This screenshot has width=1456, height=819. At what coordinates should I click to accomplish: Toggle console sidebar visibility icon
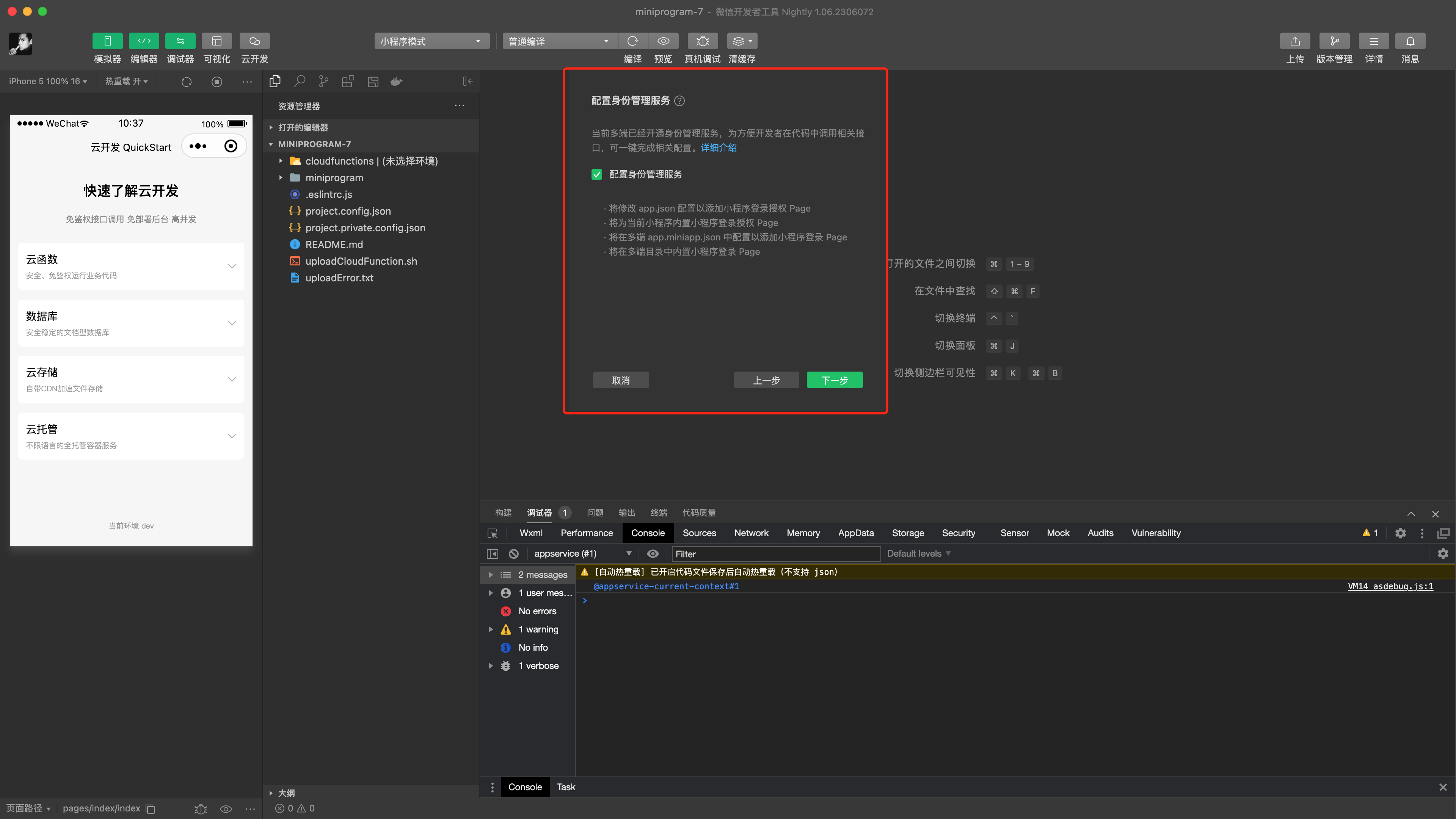click(x=492, y=554)
